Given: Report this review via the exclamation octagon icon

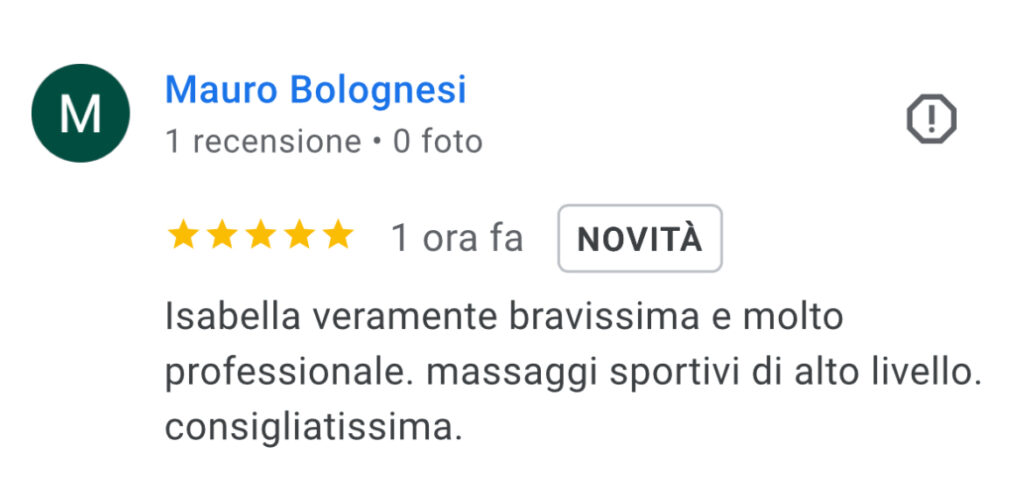Looking at the screenshot, I should [x=931, y=119].
